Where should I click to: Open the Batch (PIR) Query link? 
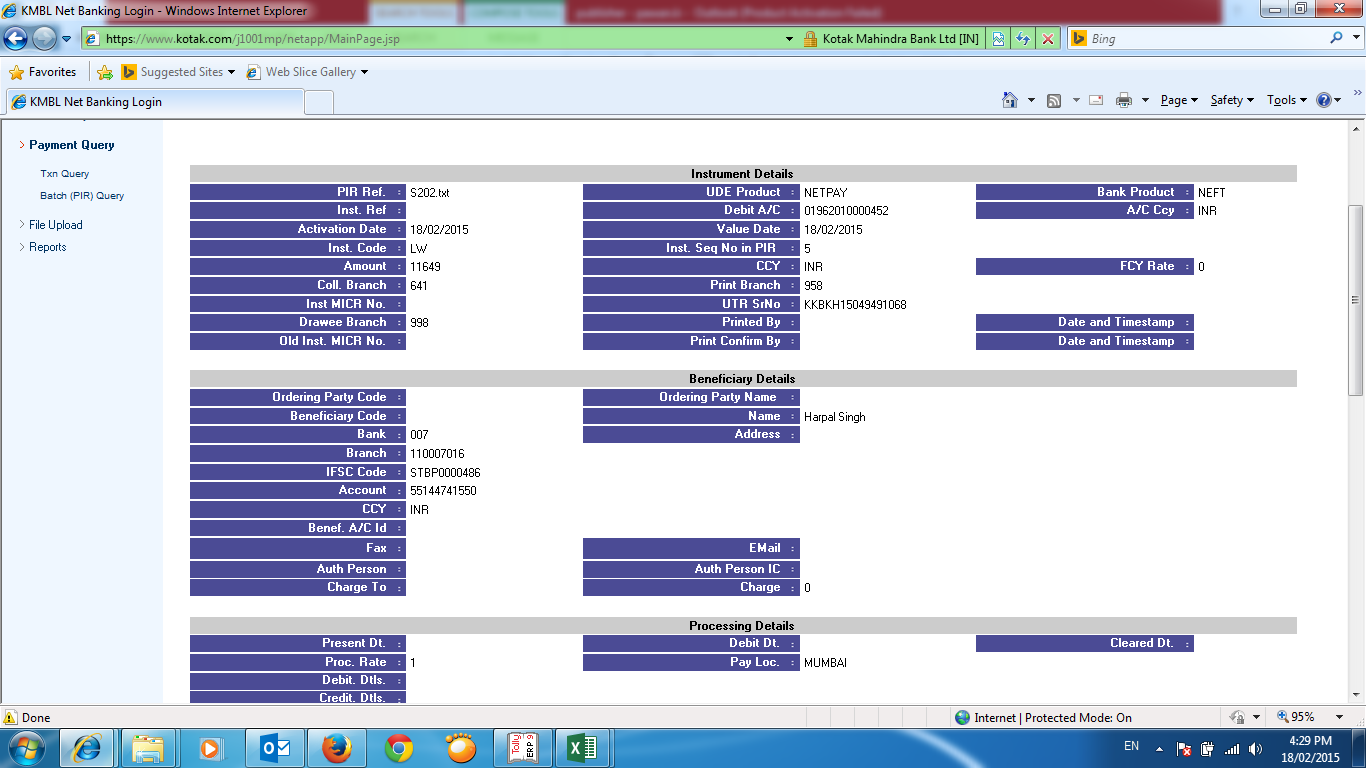pos(82,196)
